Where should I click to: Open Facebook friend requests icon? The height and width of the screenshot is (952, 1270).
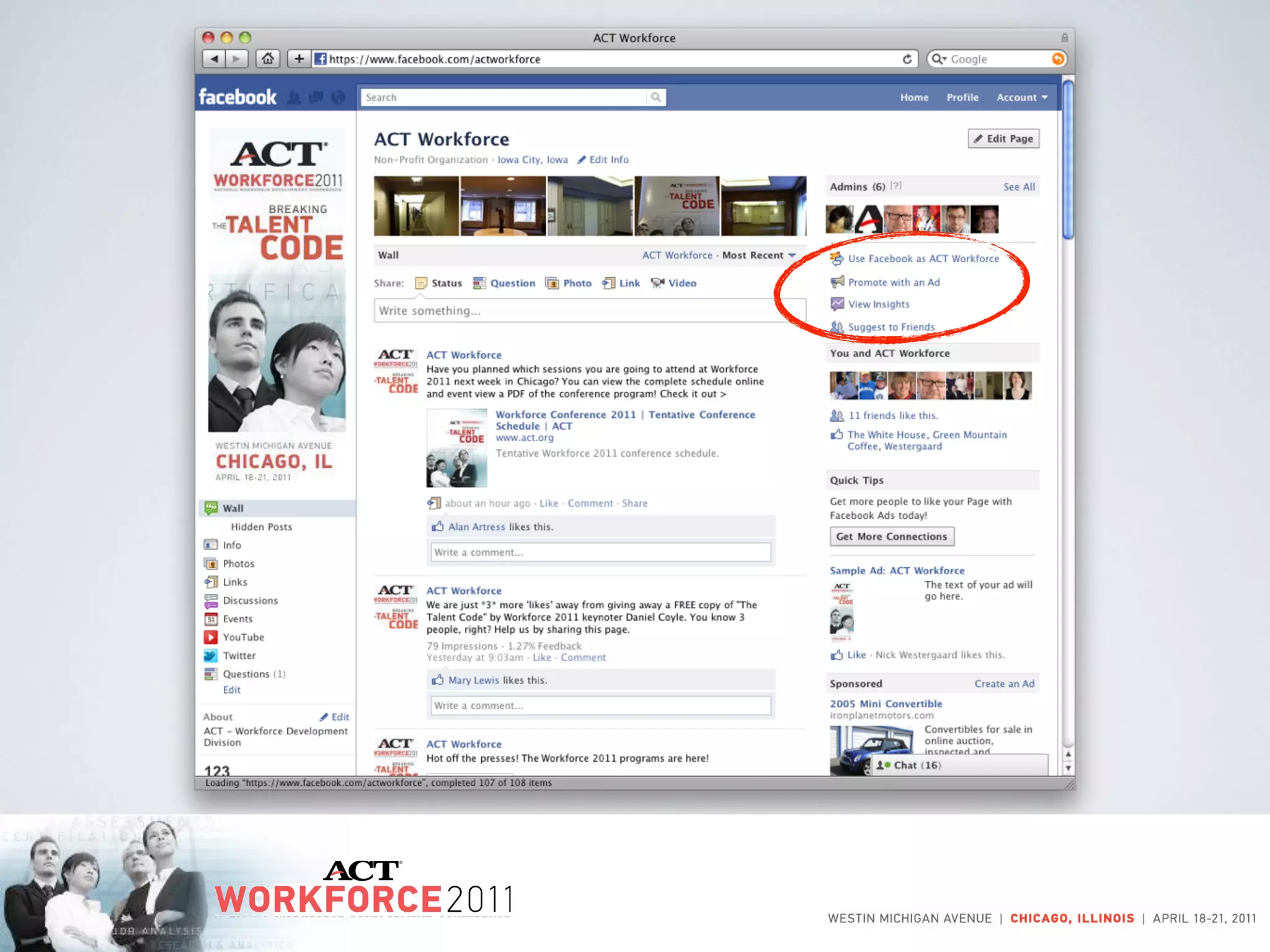pyautogui.click(x=295, y=97)
